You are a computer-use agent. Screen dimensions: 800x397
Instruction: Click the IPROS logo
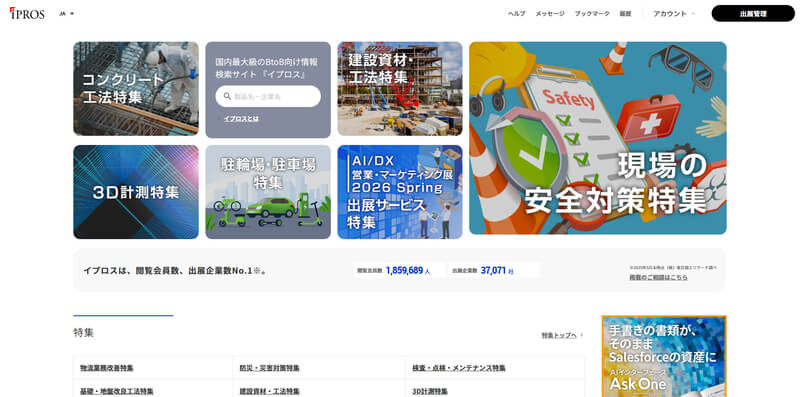(x=27, y=14)
